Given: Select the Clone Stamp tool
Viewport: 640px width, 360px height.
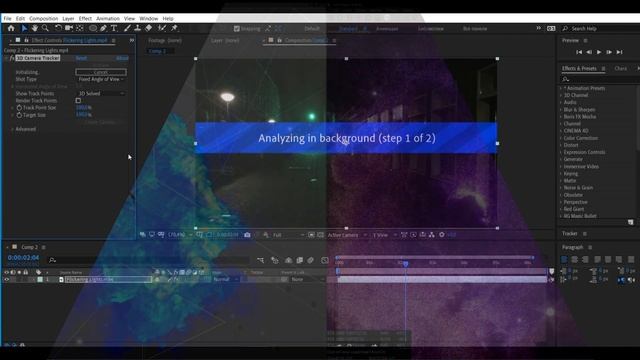Looking at the screenshot, I should [138, 28].
